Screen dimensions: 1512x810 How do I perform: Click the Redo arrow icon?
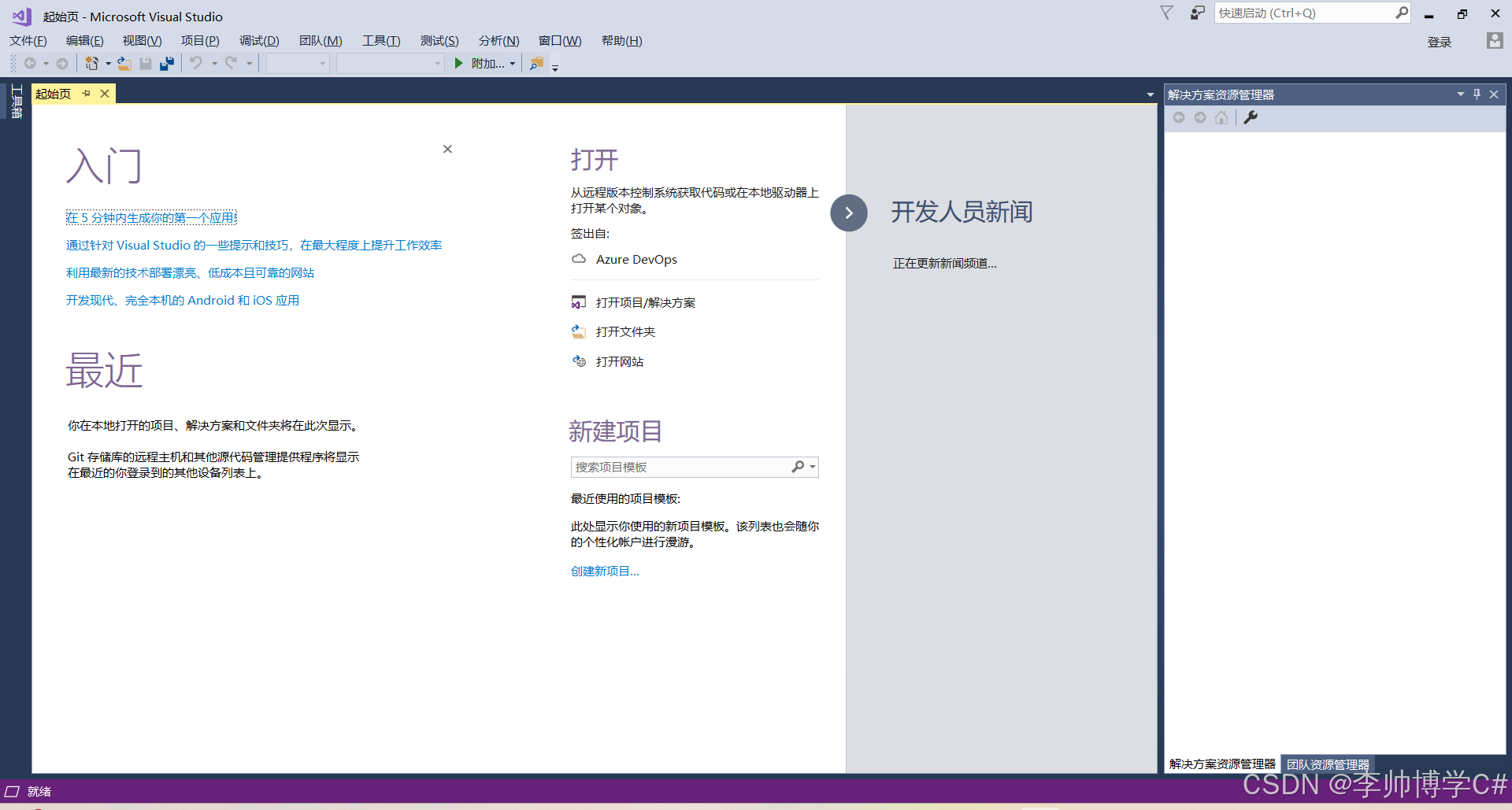[x=231, y=63]
